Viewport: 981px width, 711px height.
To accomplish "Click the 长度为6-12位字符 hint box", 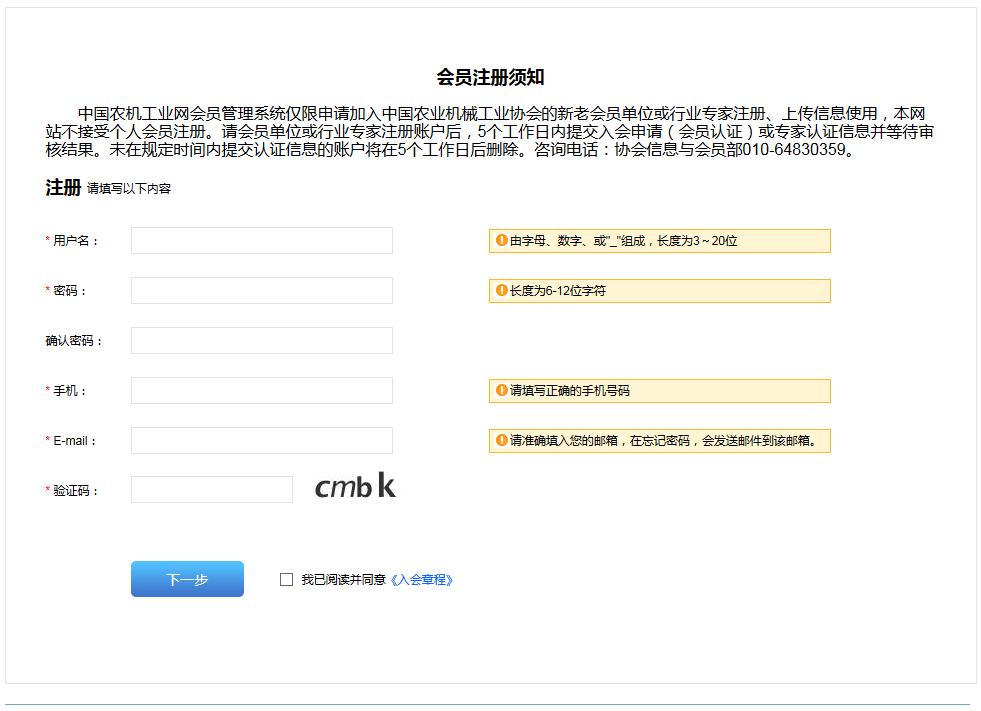I will click(x=659, y=291).
